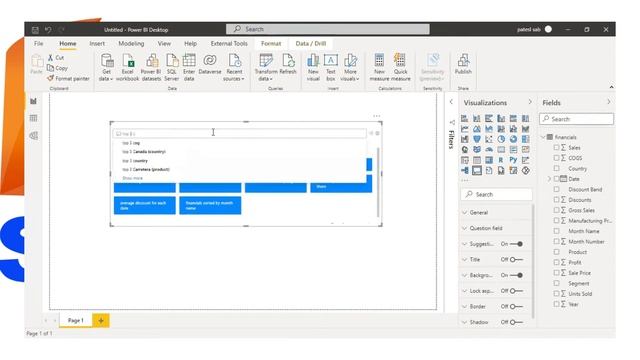Switch to Data view in left sidebar

click(x=33, y=118)
